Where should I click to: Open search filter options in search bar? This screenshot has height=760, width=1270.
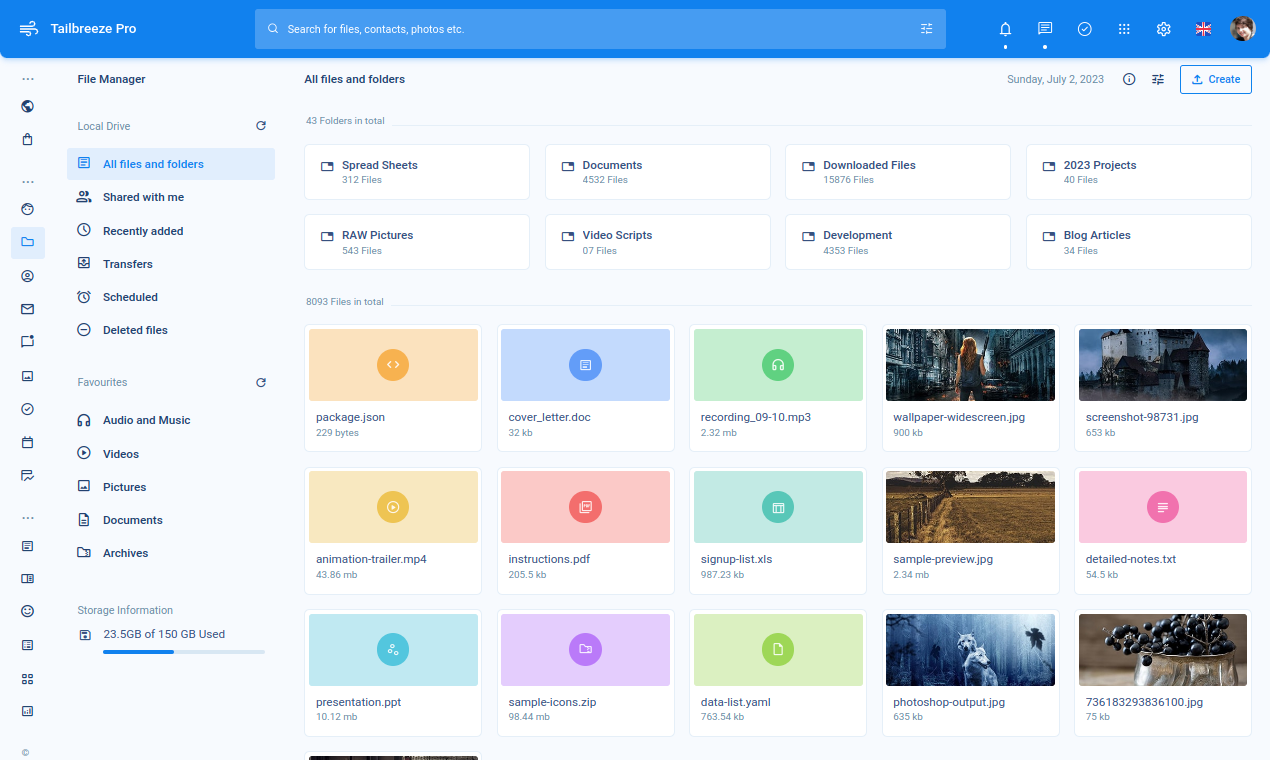tap(927, 29)
